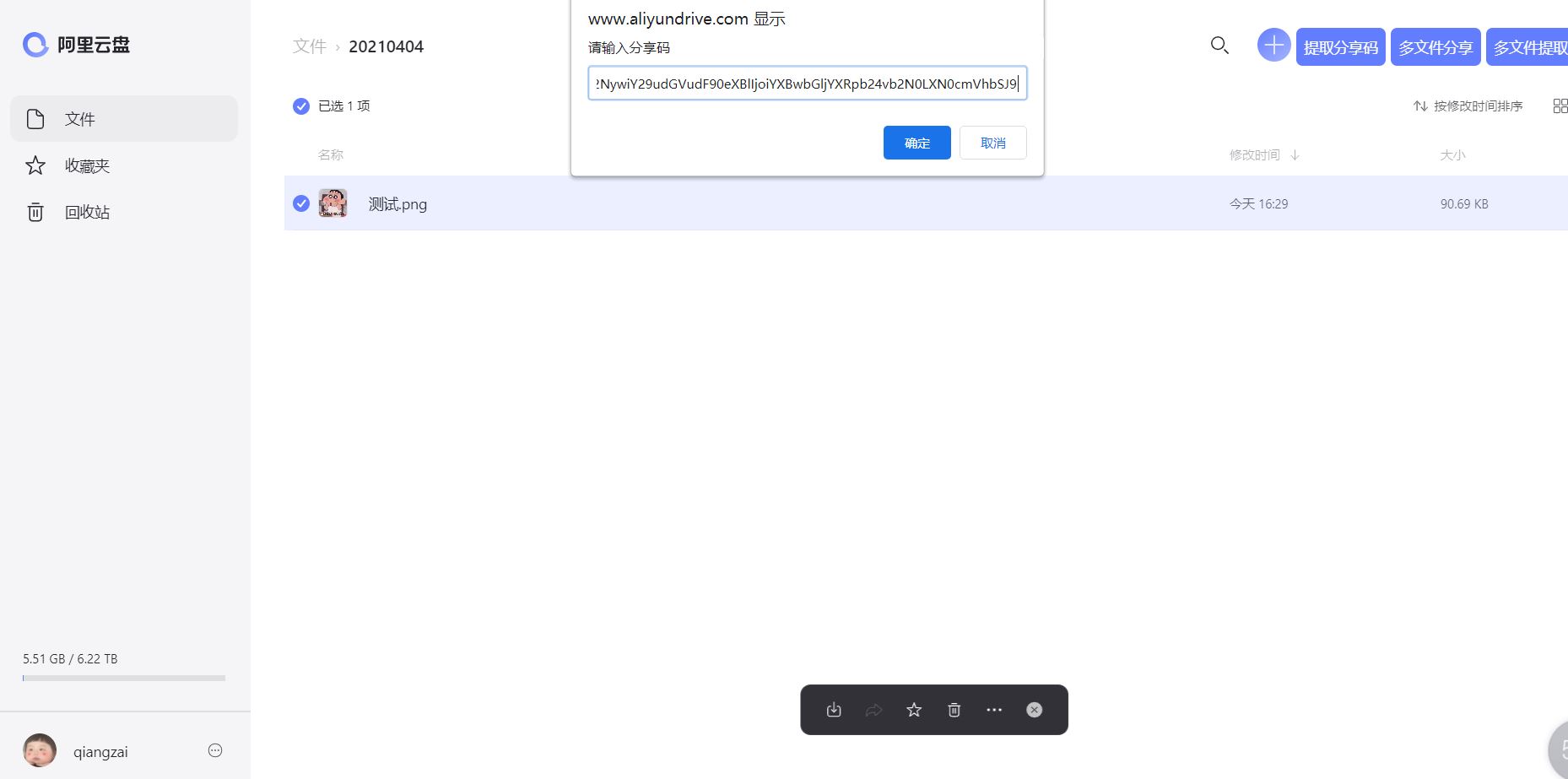Click the blue plus upload button
The width and height of the screenshot is (1568, 779).
pos(1273,46)
